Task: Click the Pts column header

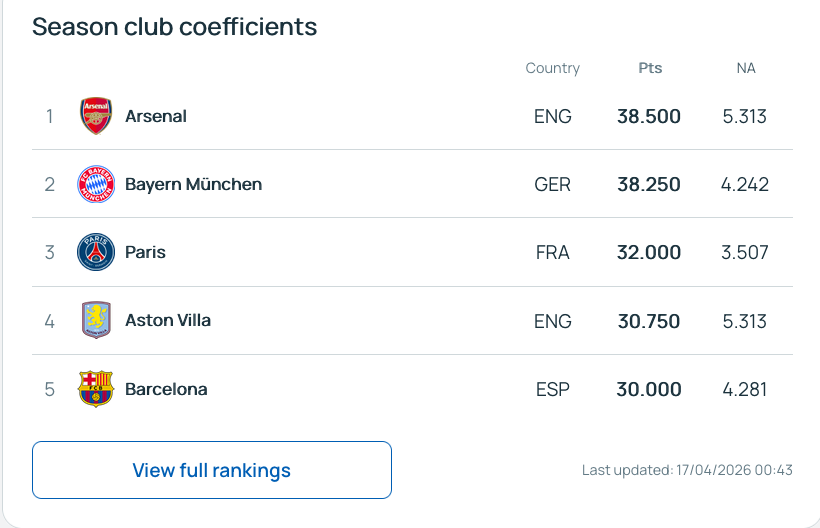Action: click(650, 68)
